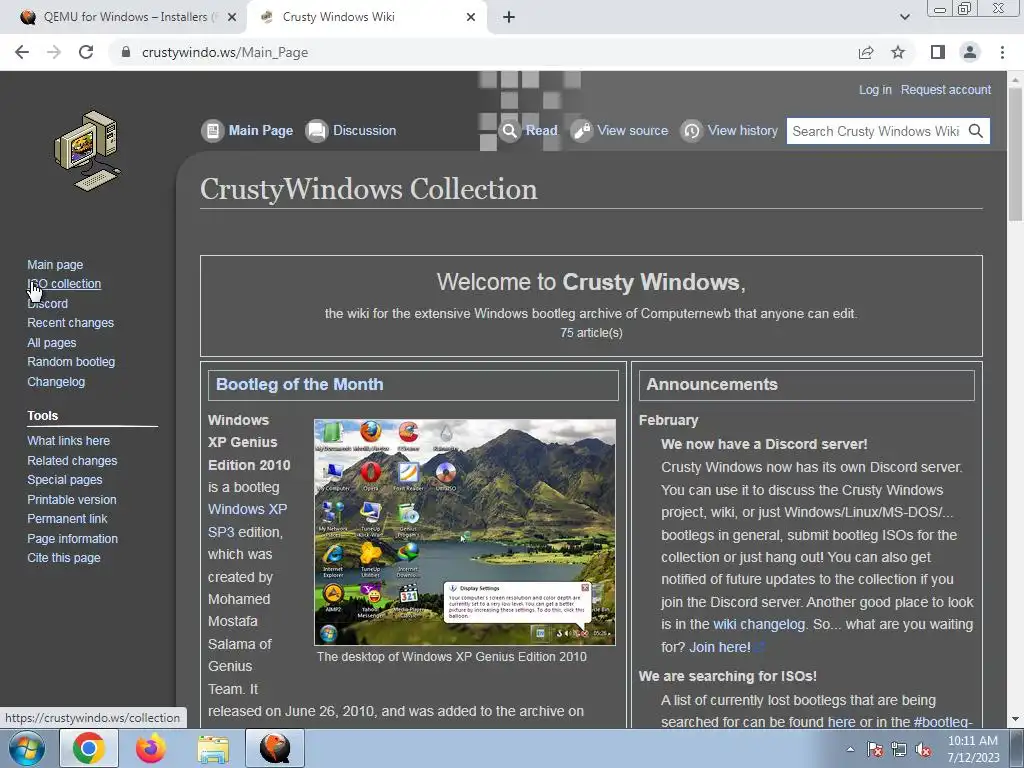
Task: Open the ISO collection sidebar link
Action: click(64, 284)
